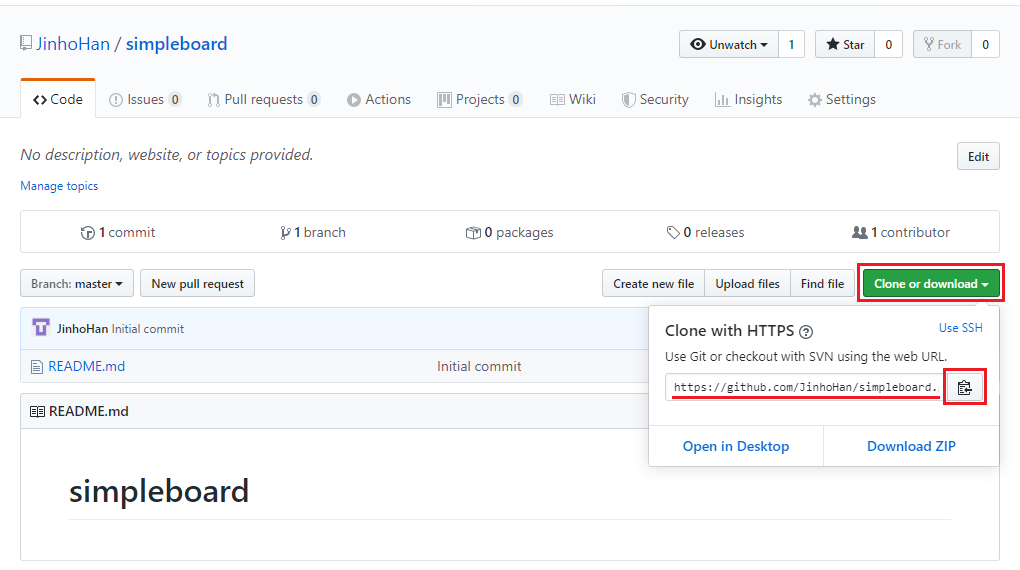
Task: Open JinhoHan author link in commit row
Action: point(82,329)
